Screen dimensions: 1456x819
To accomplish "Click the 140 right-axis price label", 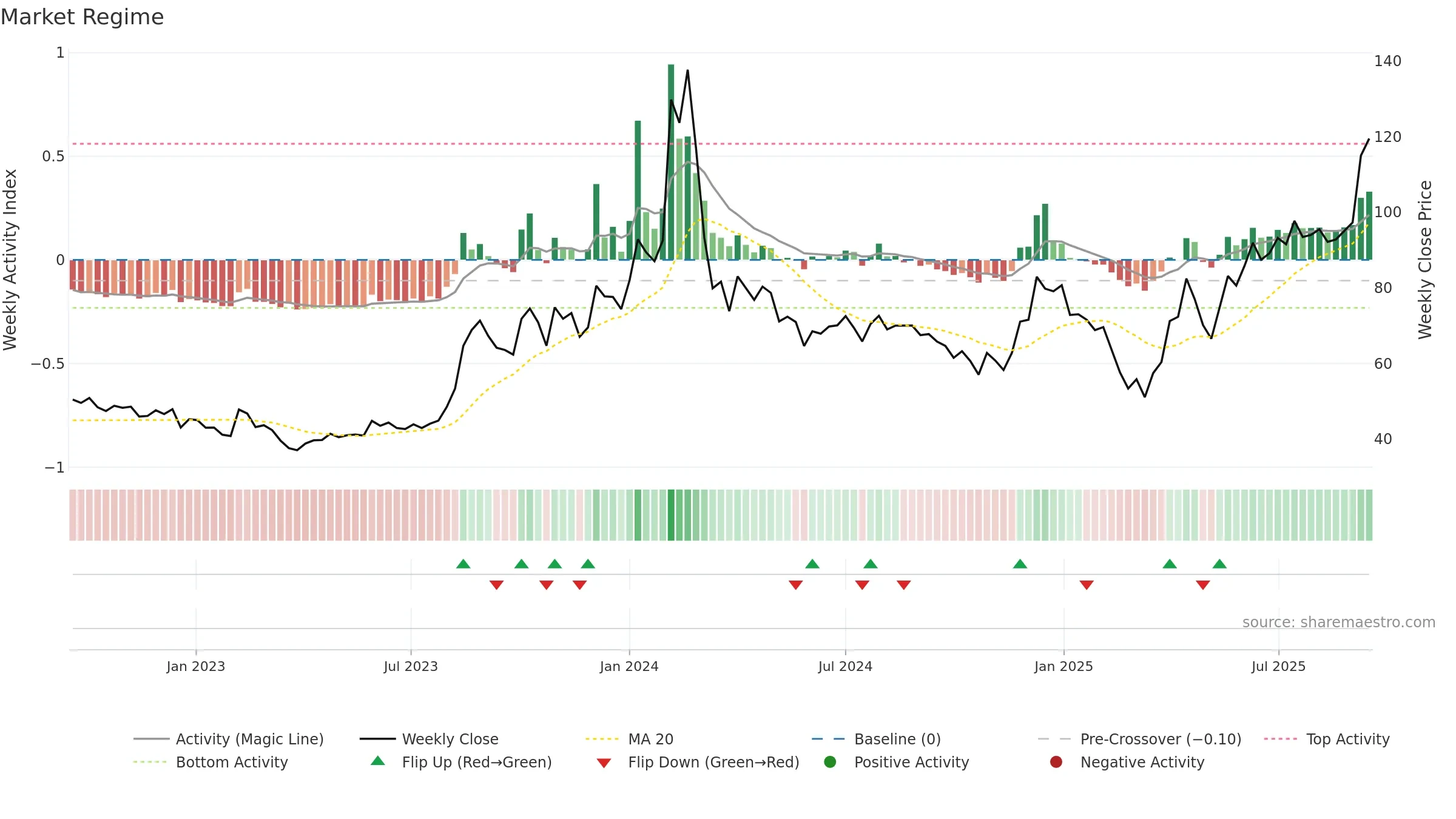I will click(x=1387, y=61).
